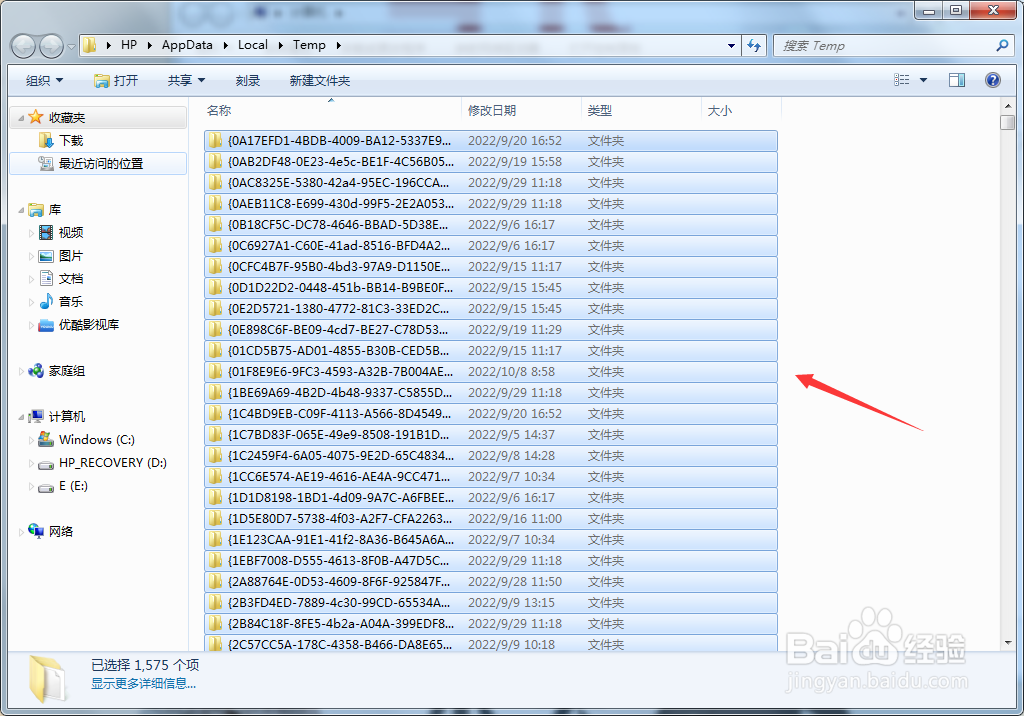Click the 刻录 toolbar button
This screenshot has width=1024, height=716.
pyautogui.click(x=248, y=80)
